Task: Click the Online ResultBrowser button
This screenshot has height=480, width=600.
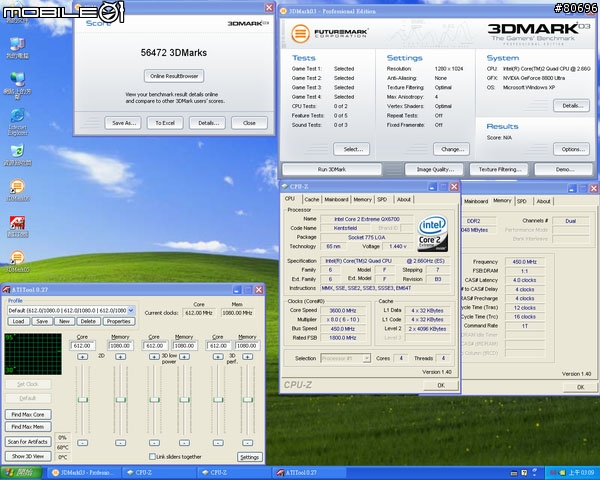Action: pyautogui.click(x=174, y=76)
